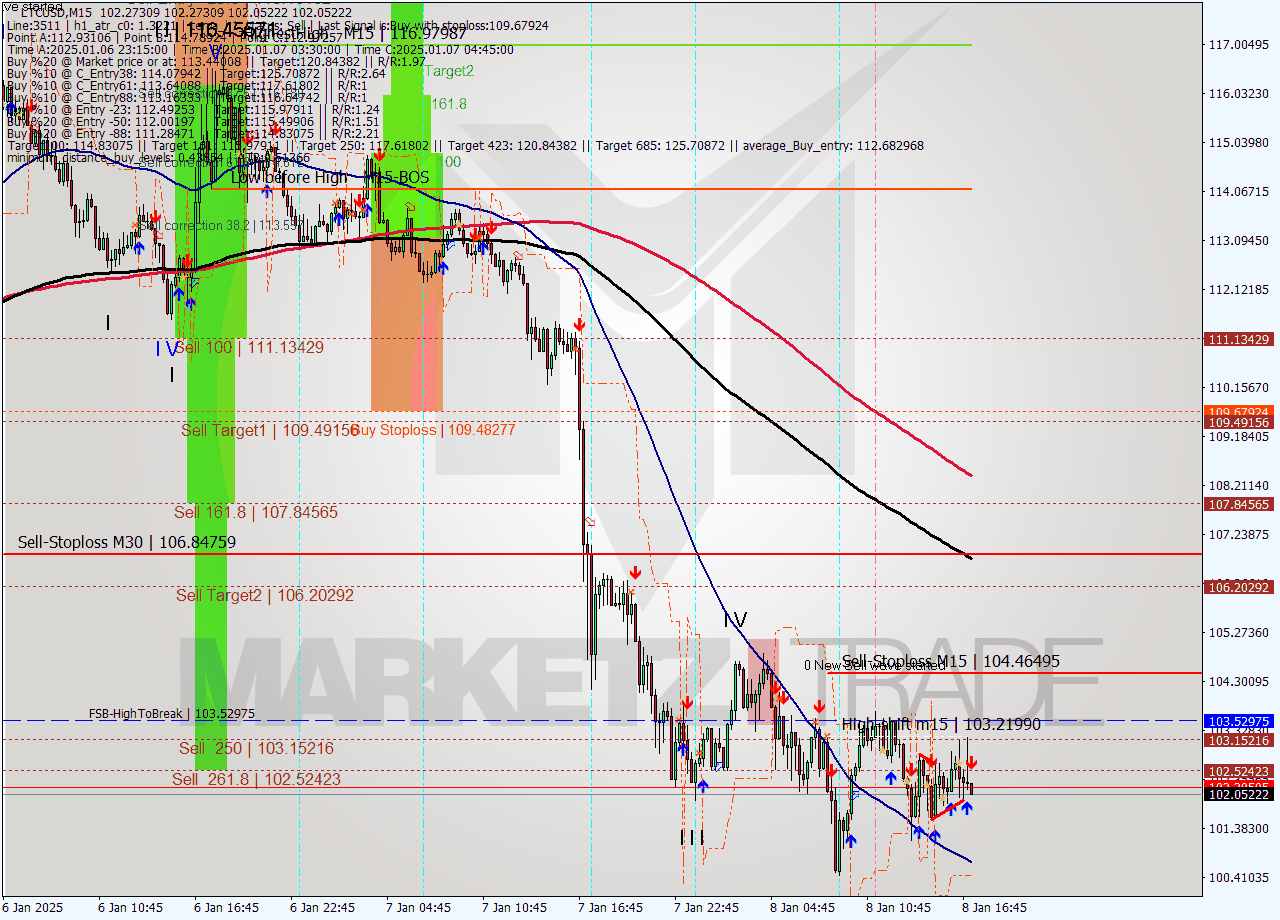
Task: Click the '7 Jan 04:45' time label
Action: (x=418, y=908)
